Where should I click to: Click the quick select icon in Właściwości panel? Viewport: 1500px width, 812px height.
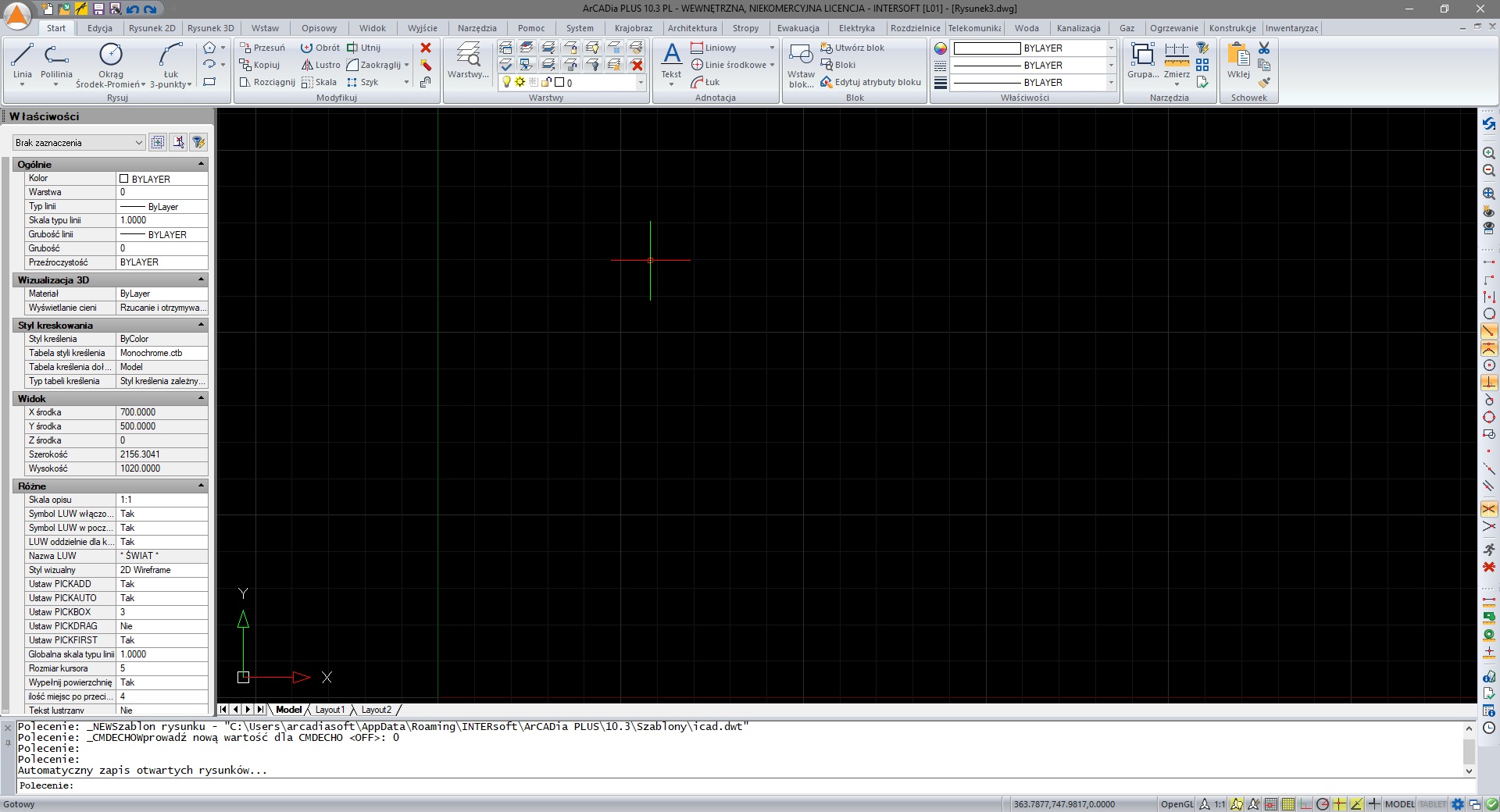tap(158, 142)
